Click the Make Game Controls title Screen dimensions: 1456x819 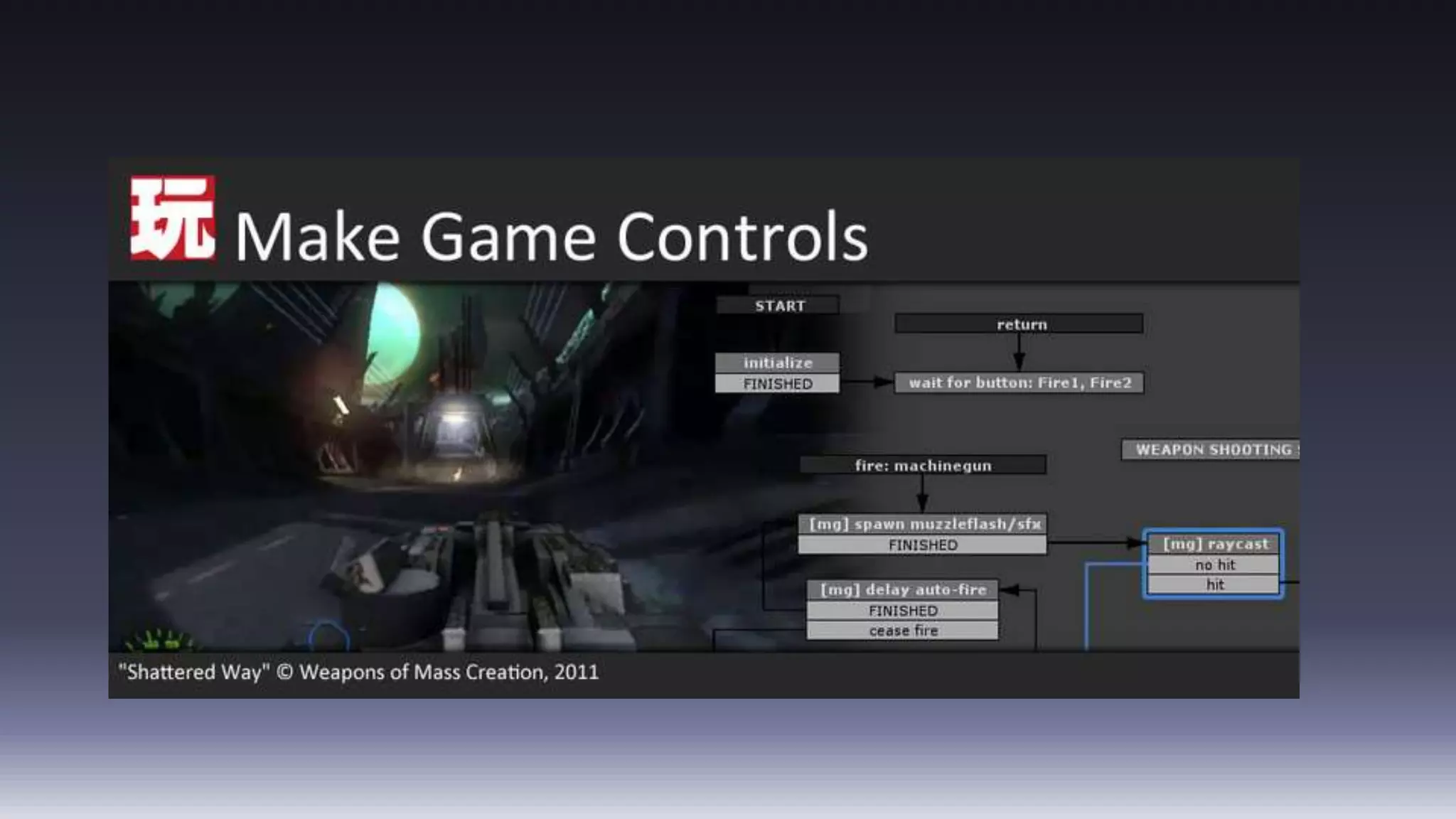pyautogui.click(x=551, y=237)
